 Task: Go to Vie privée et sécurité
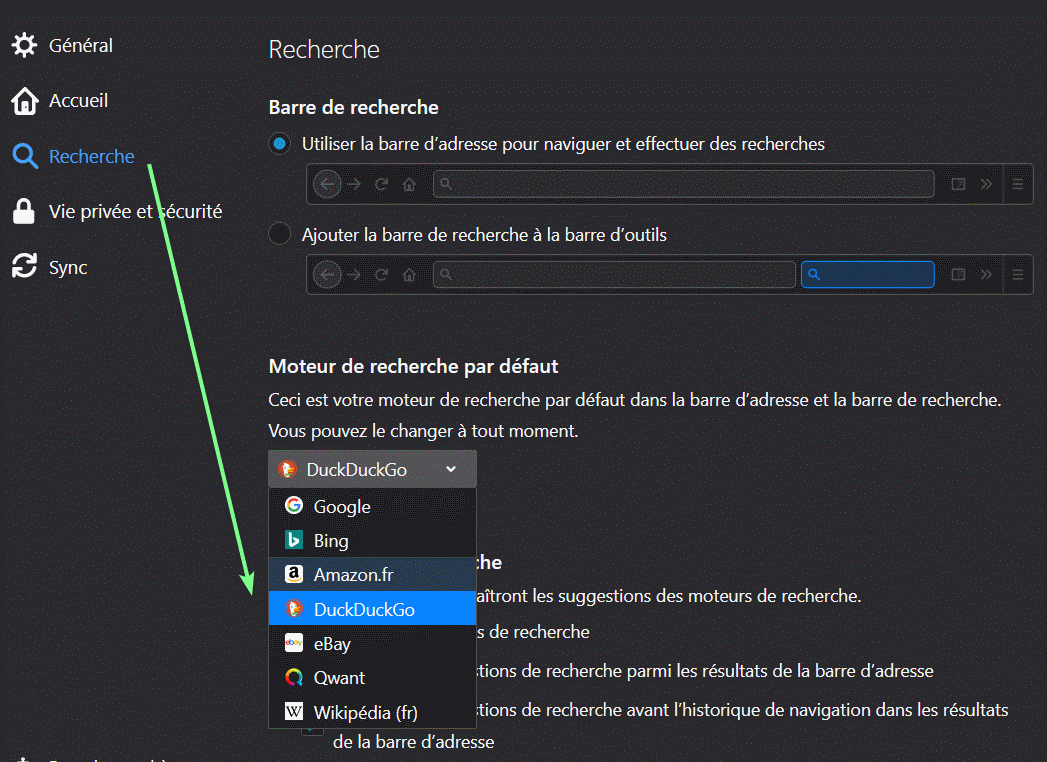point(135,212)
